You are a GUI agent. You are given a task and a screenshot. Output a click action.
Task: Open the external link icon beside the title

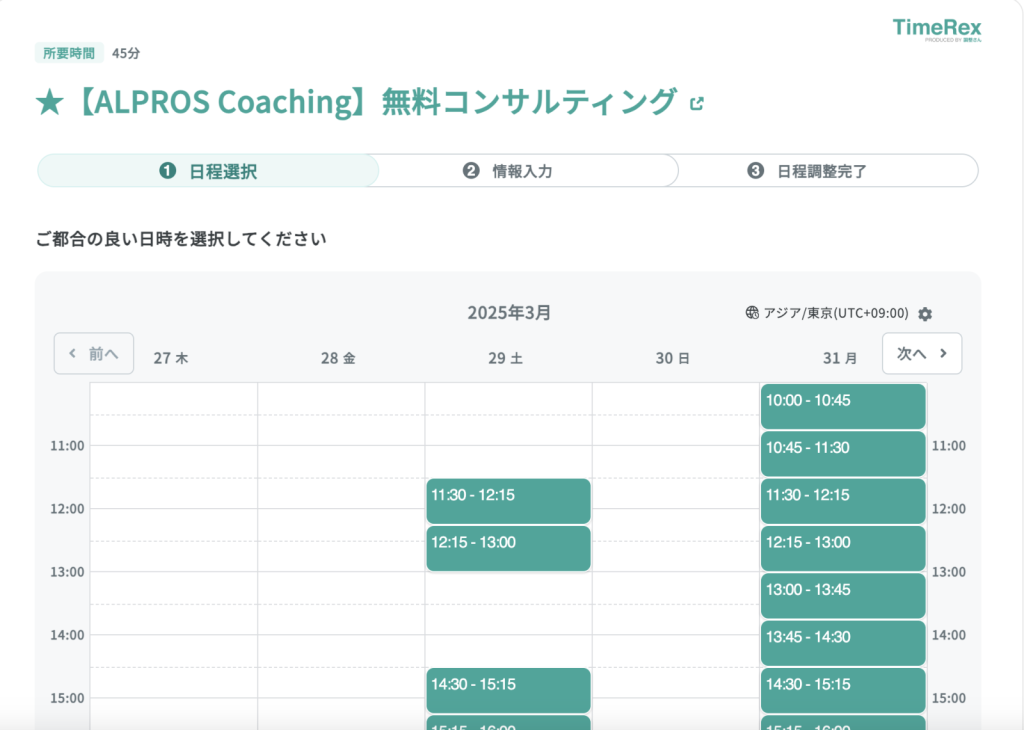[697, 103]
